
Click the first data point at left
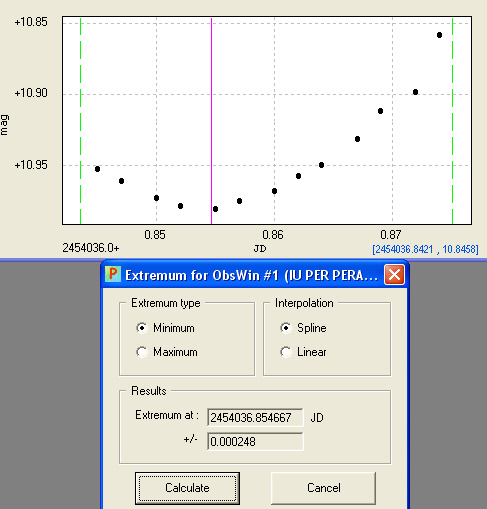97,169
